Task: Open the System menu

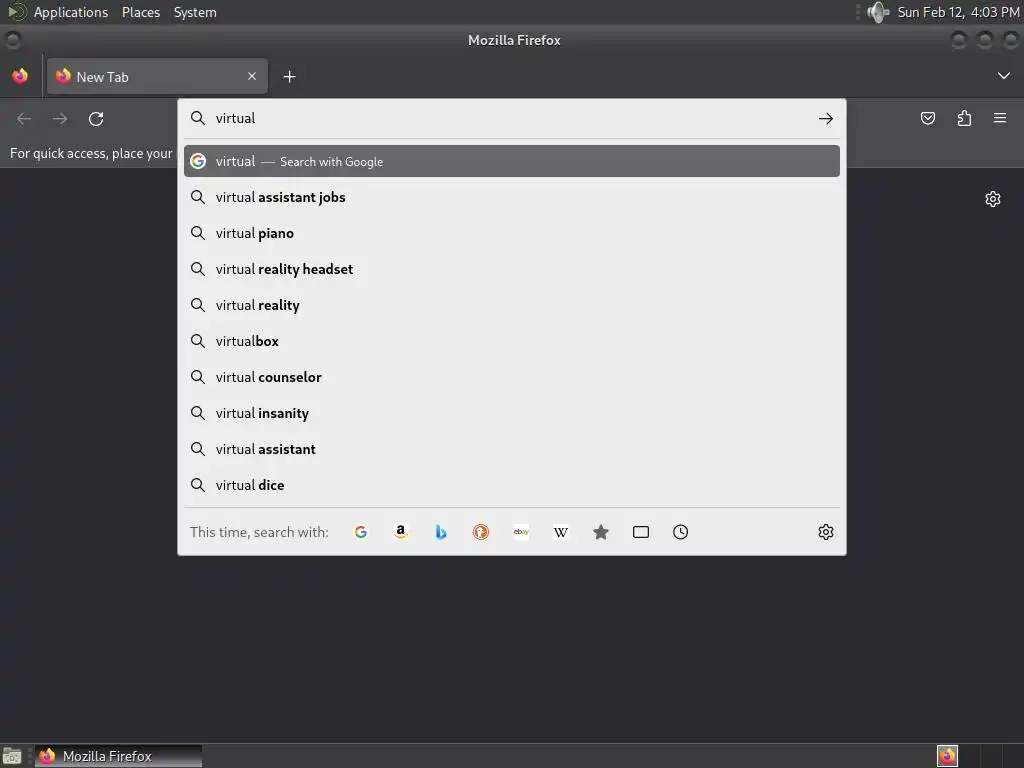Action: point(195,12)
